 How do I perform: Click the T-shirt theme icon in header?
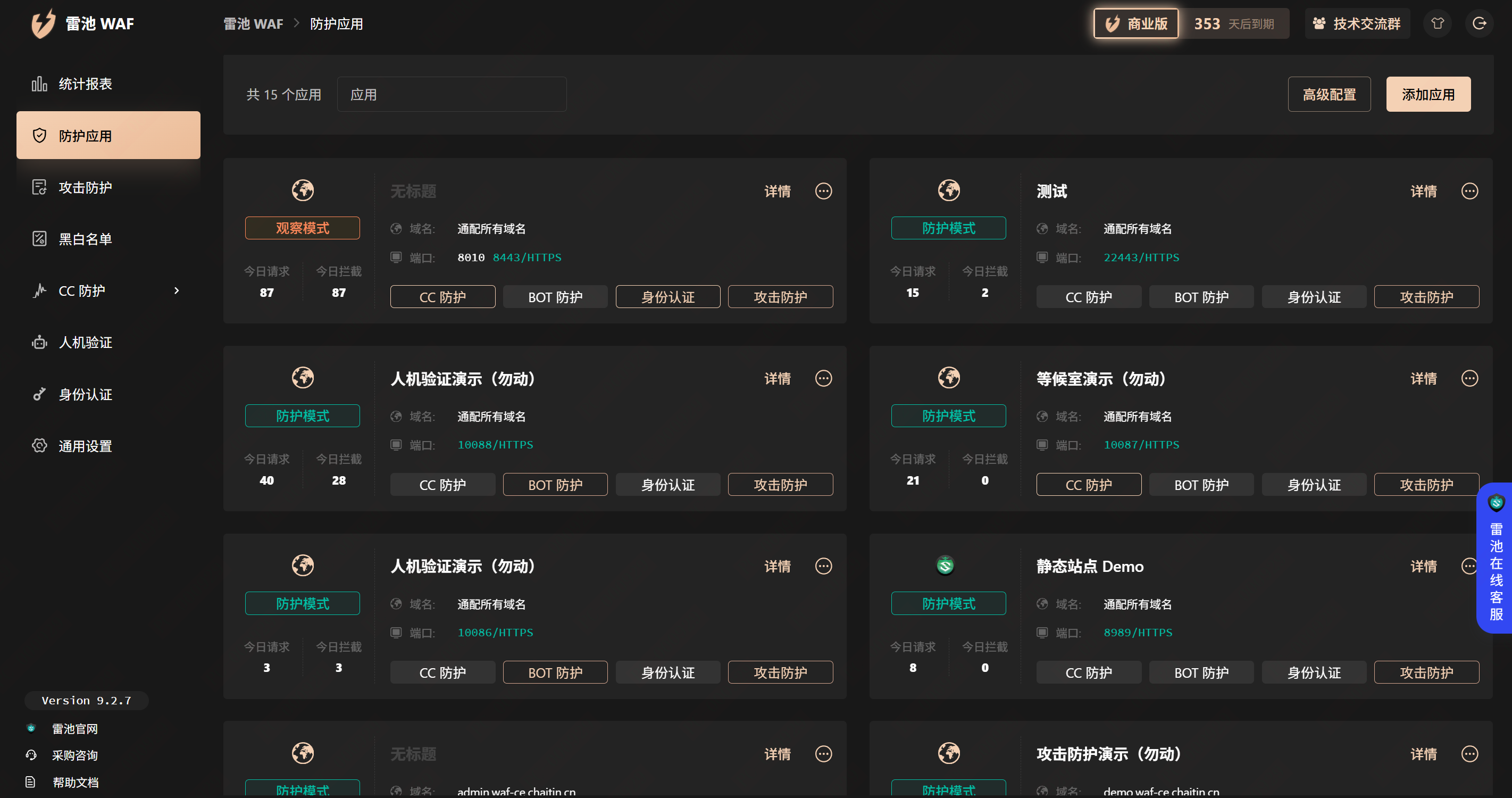click(1437, 23)
